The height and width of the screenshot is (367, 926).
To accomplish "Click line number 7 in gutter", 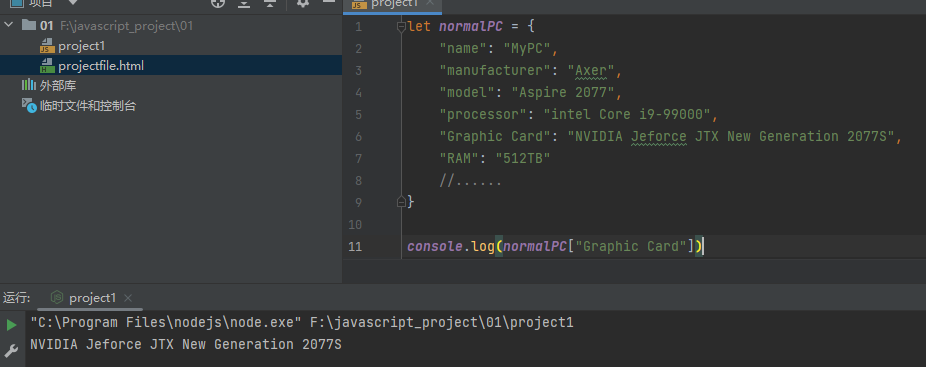I will pos(358,158).
